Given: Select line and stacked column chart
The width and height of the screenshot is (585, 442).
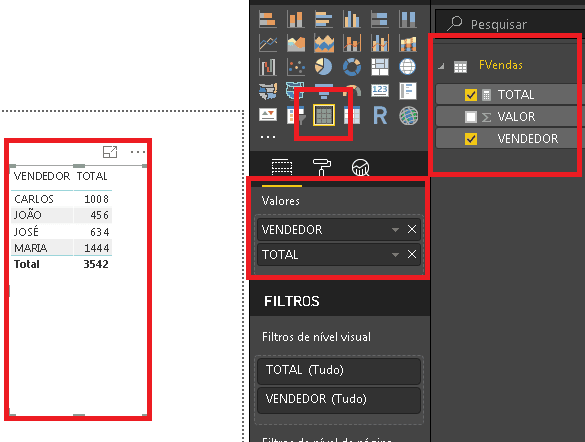Looking at the screenshot, I should pyautogui.click(x=351, y=43).
